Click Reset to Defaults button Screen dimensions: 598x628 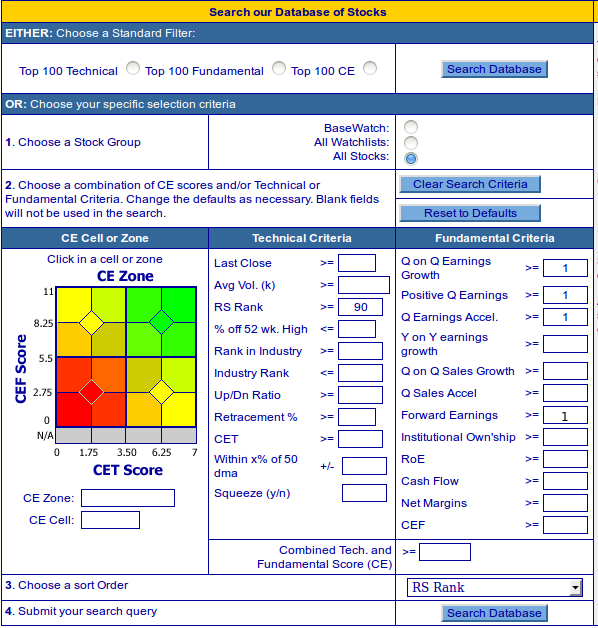(470, 213)
